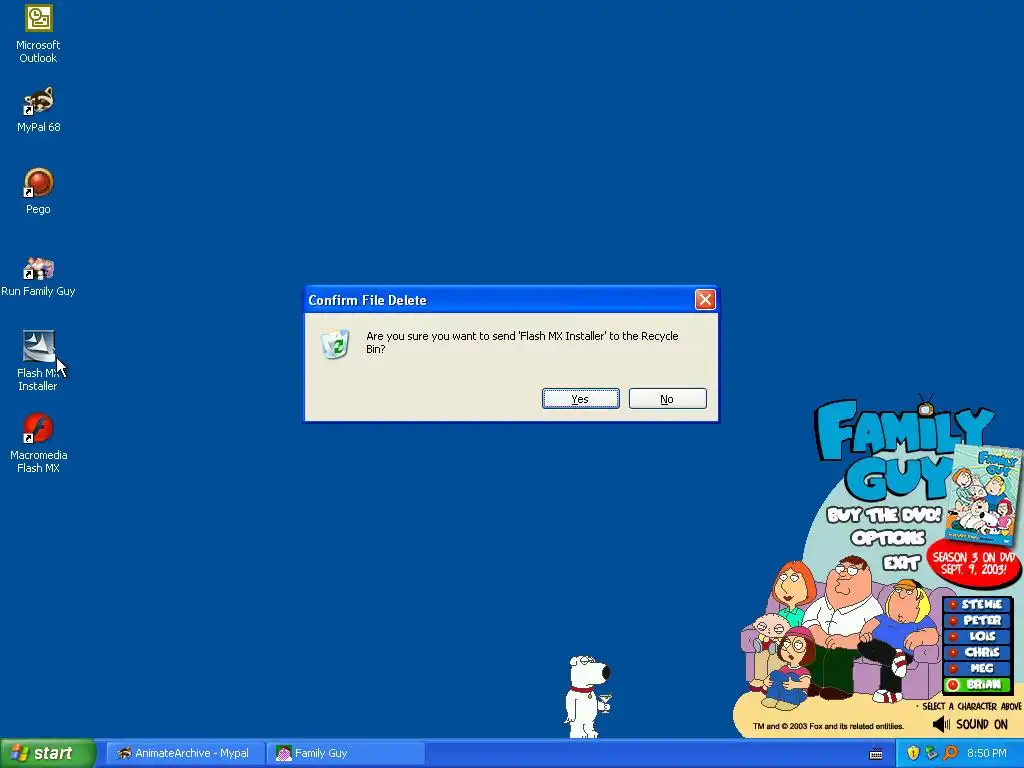Image resolution: width=1024 pixels, height=768 pixels.
Task: Select the Pego desktop shortcut
Action: click(x=38, y=191)
